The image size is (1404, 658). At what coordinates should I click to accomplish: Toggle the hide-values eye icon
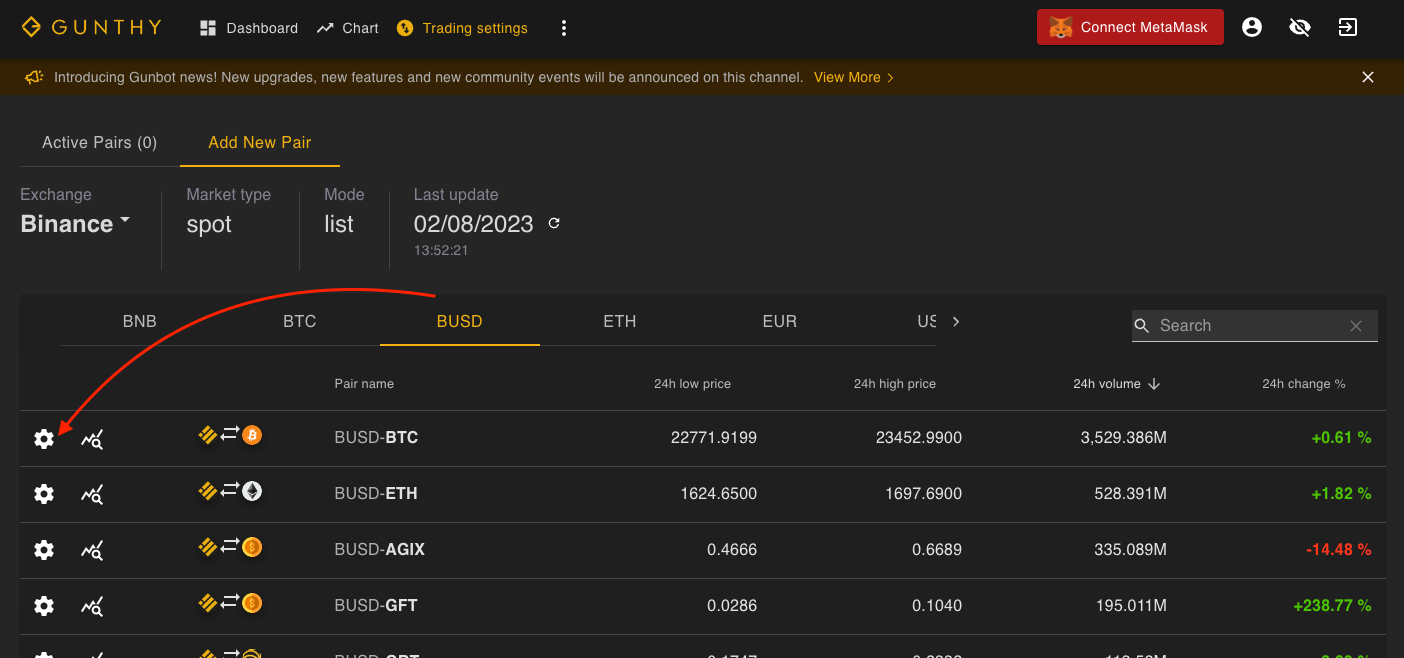coord(1300,27)
